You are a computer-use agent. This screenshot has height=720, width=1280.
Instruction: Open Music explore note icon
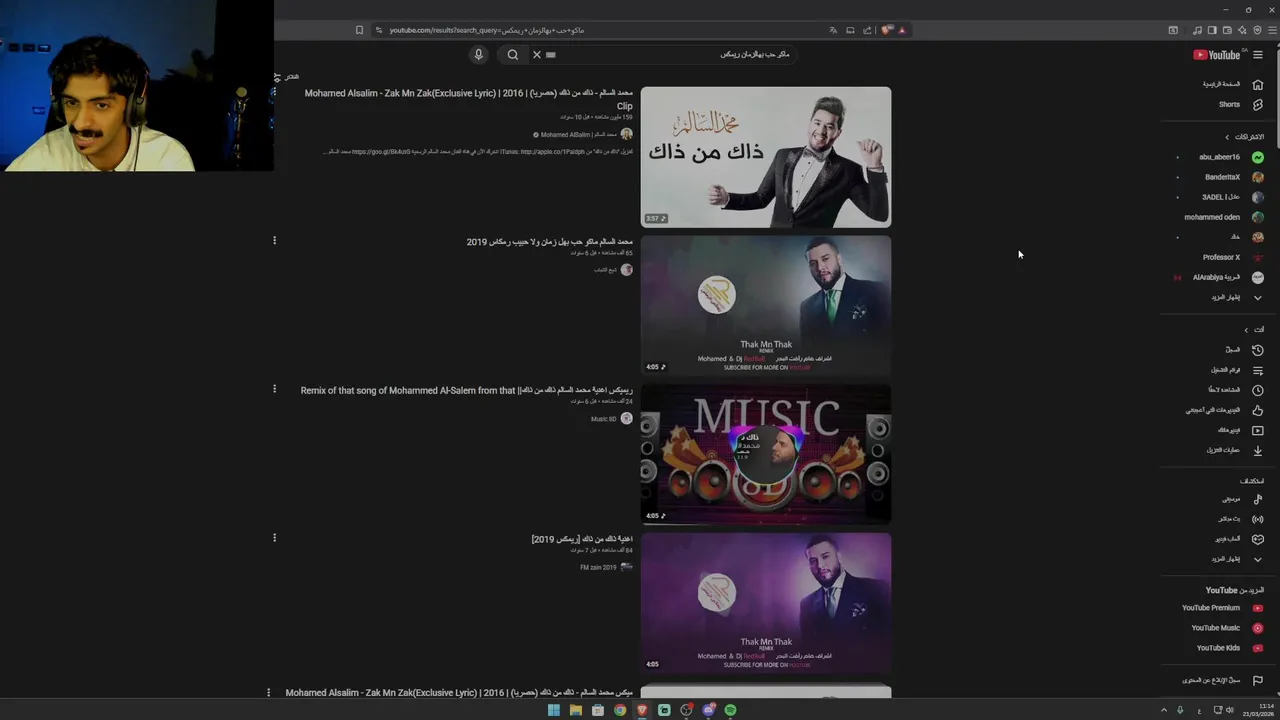1258,499
